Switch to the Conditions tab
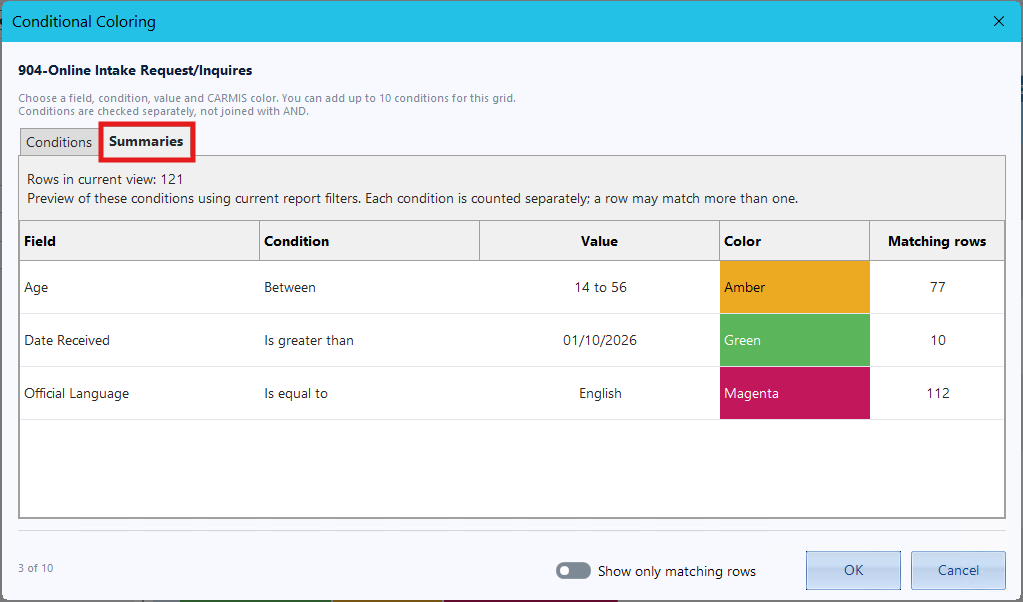 pos(59,142)
